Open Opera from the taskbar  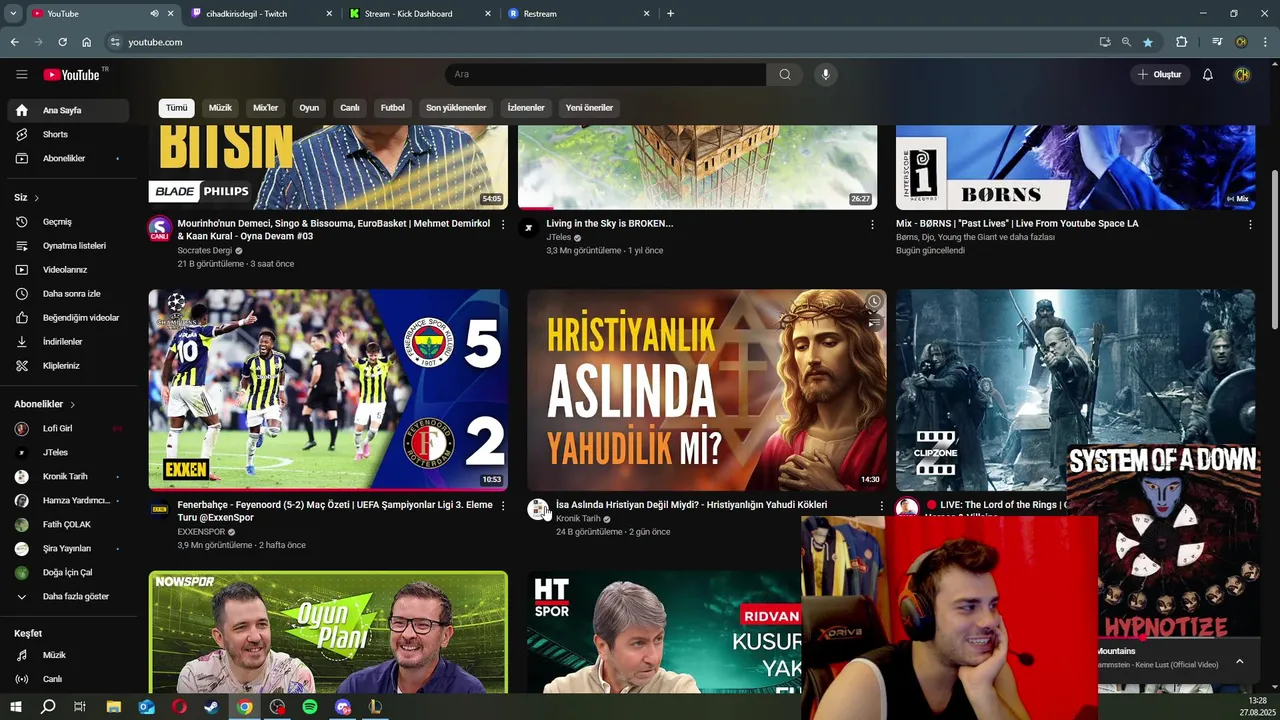click(x=179, y=707)
